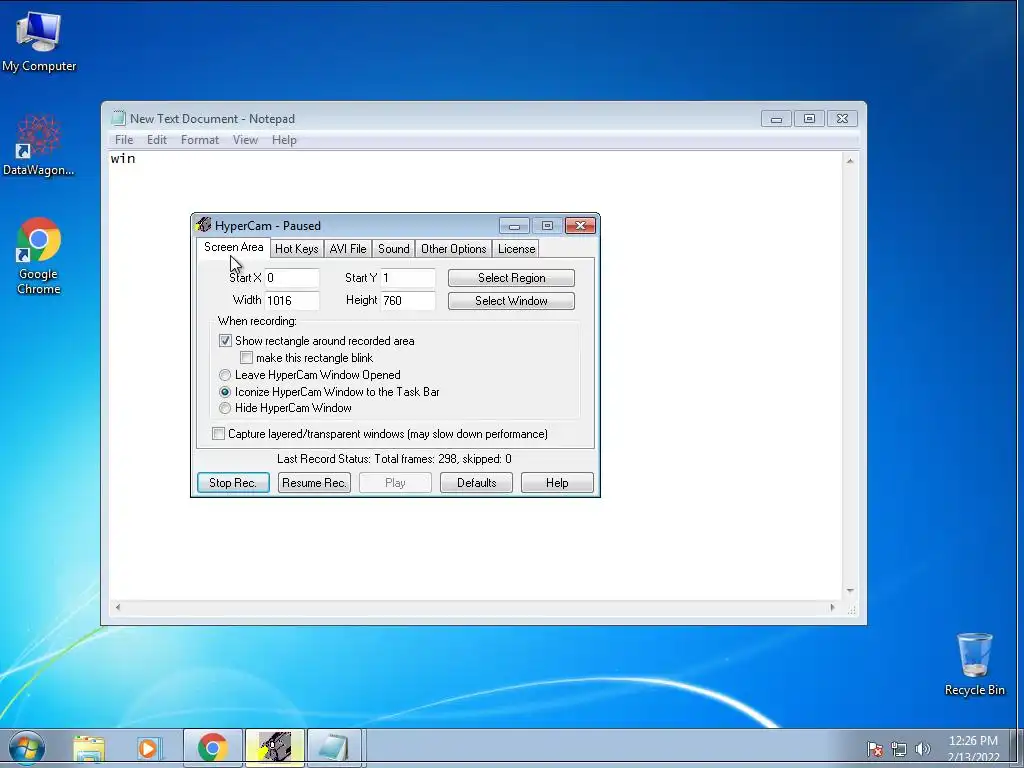Select Iconize HyperCam Window to Task Bar
Viewport: 1024px width, 768px height.
point(225,392)
